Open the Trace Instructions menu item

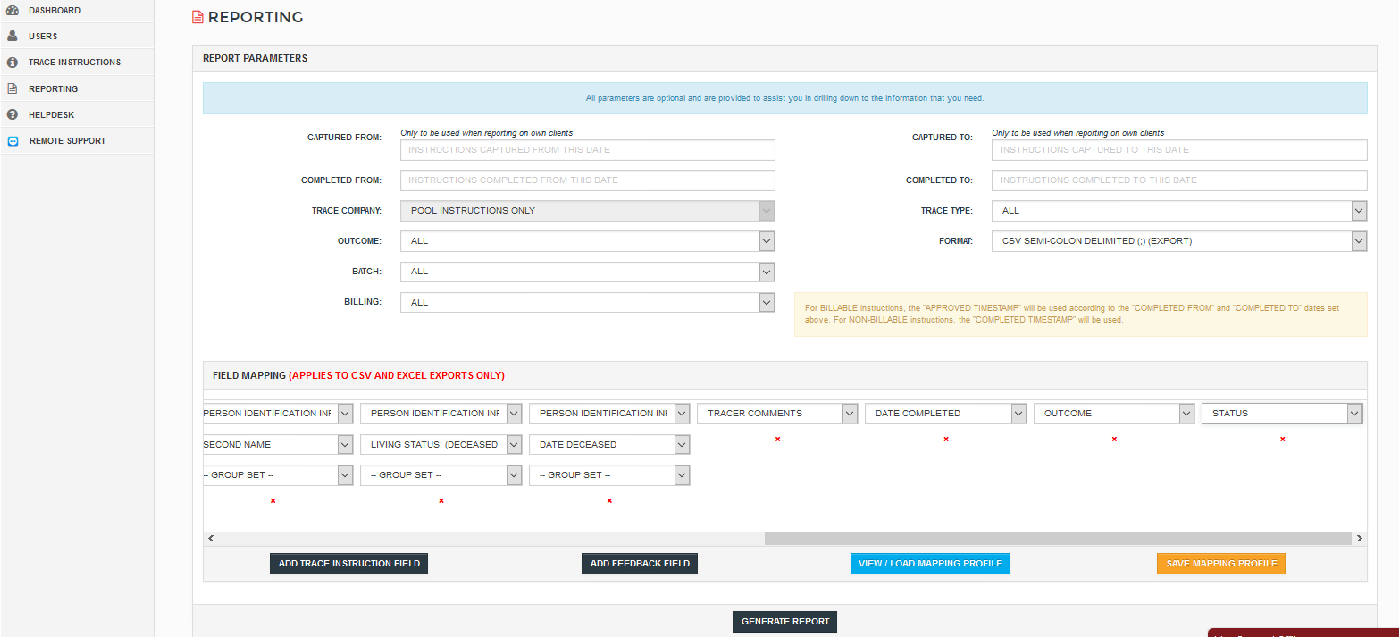75,62
